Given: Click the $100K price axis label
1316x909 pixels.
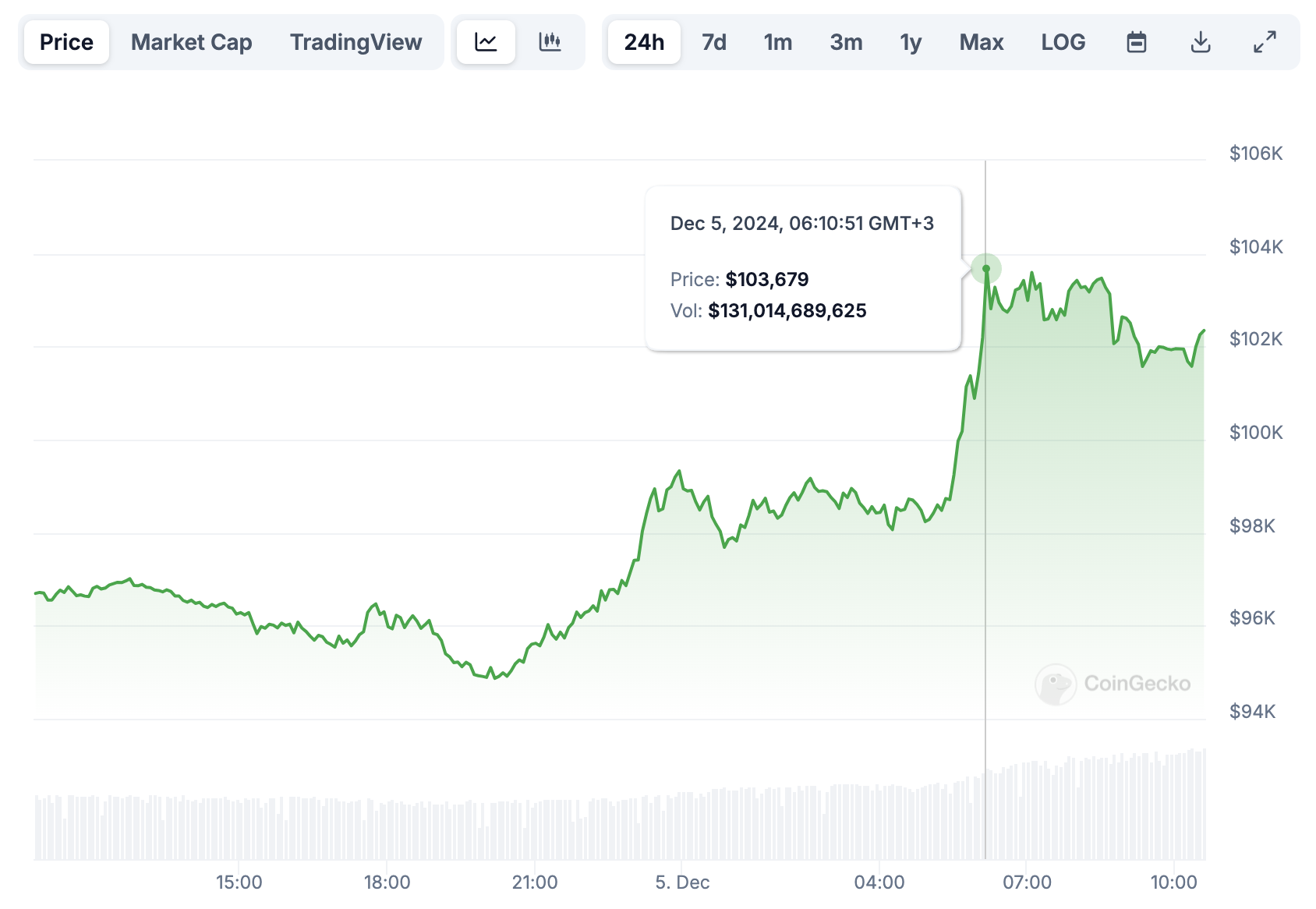Looking at the screenshot, I should click(1255, 433).
